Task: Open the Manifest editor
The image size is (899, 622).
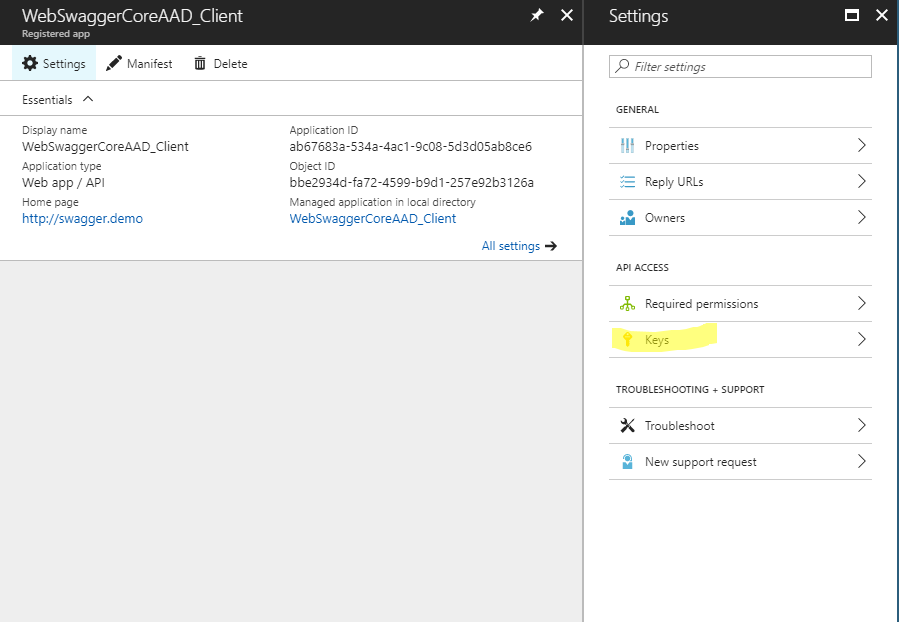Action: (139, 63)
